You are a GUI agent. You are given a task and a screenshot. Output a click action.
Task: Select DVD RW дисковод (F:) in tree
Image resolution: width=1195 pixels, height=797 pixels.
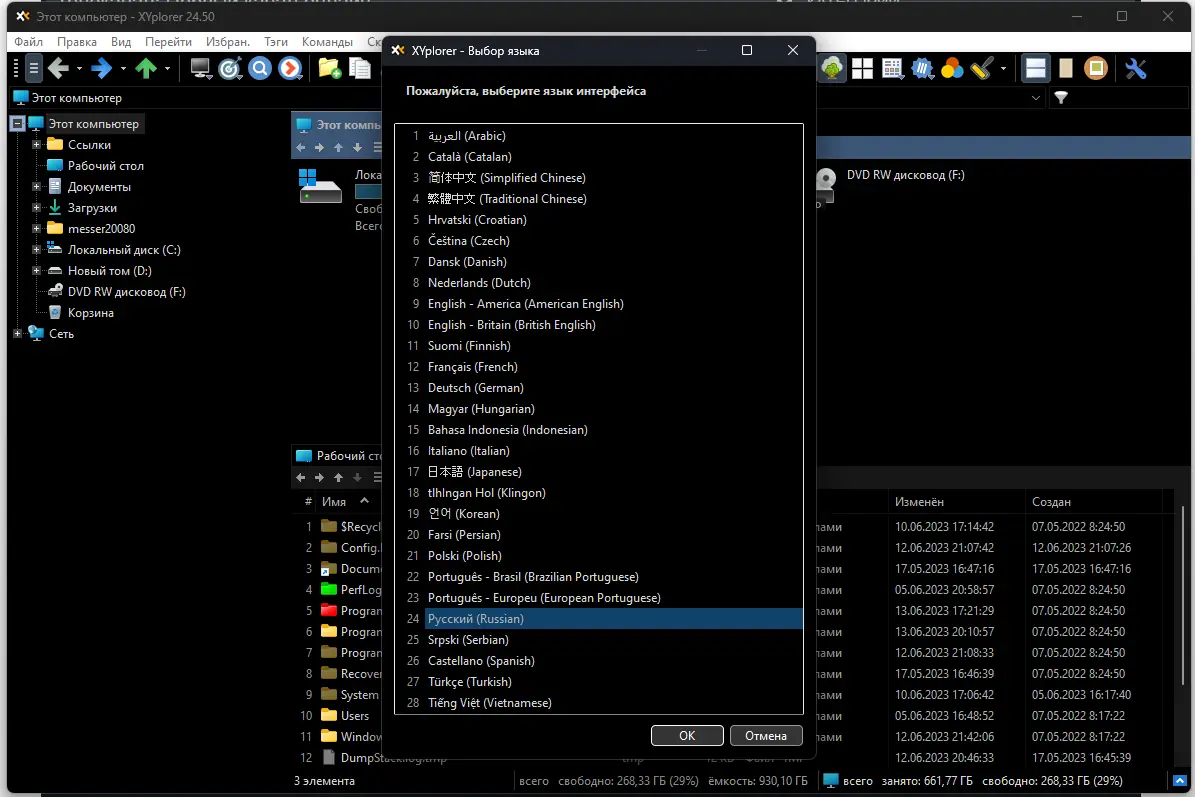pos(127,292)
